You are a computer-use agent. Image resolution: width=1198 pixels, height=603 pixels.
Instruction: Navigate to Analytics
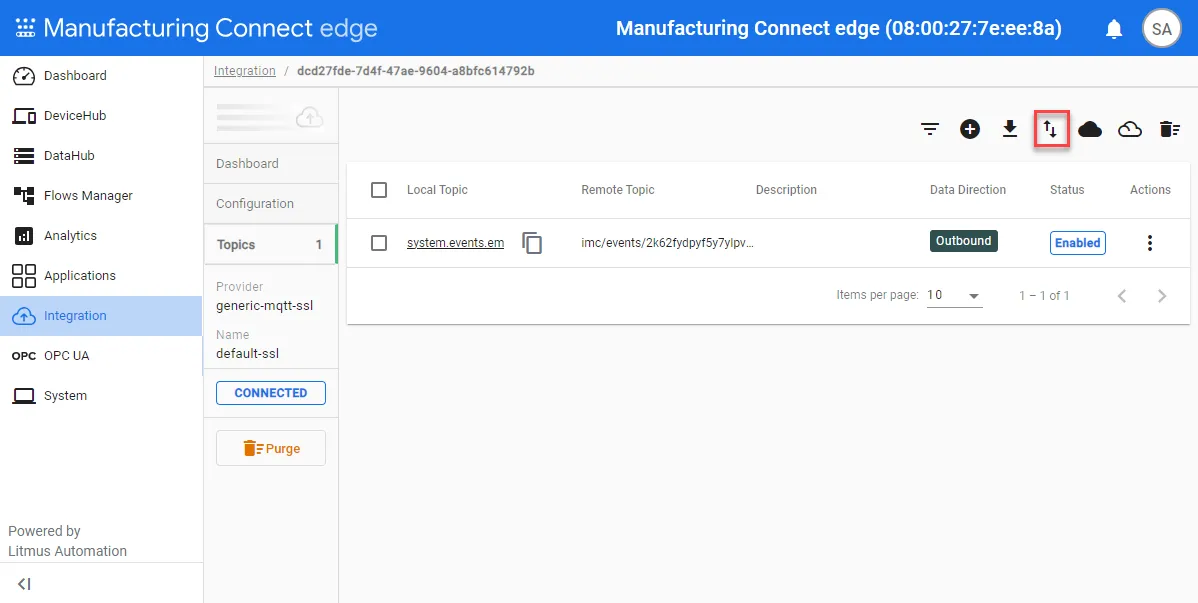pyautogui.click(x=101, y=235)
